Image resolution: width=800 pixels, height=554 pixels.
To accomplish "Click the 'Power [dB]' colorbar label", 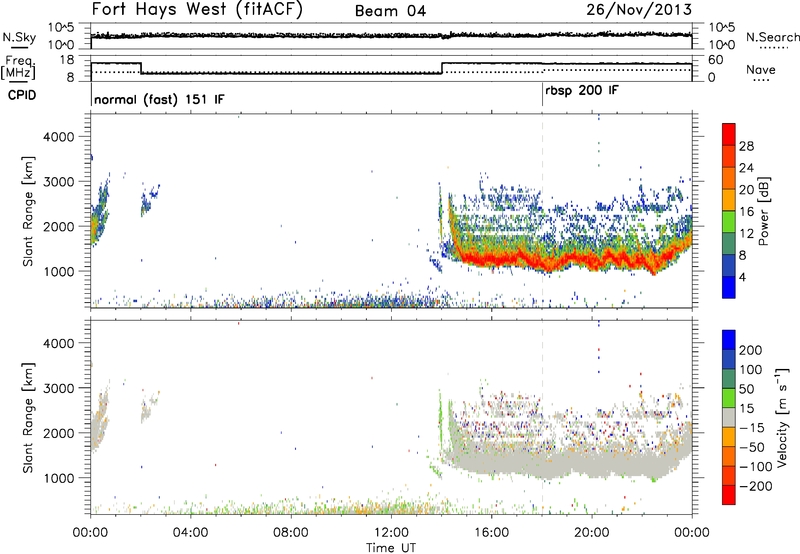I will click(763, 211).
